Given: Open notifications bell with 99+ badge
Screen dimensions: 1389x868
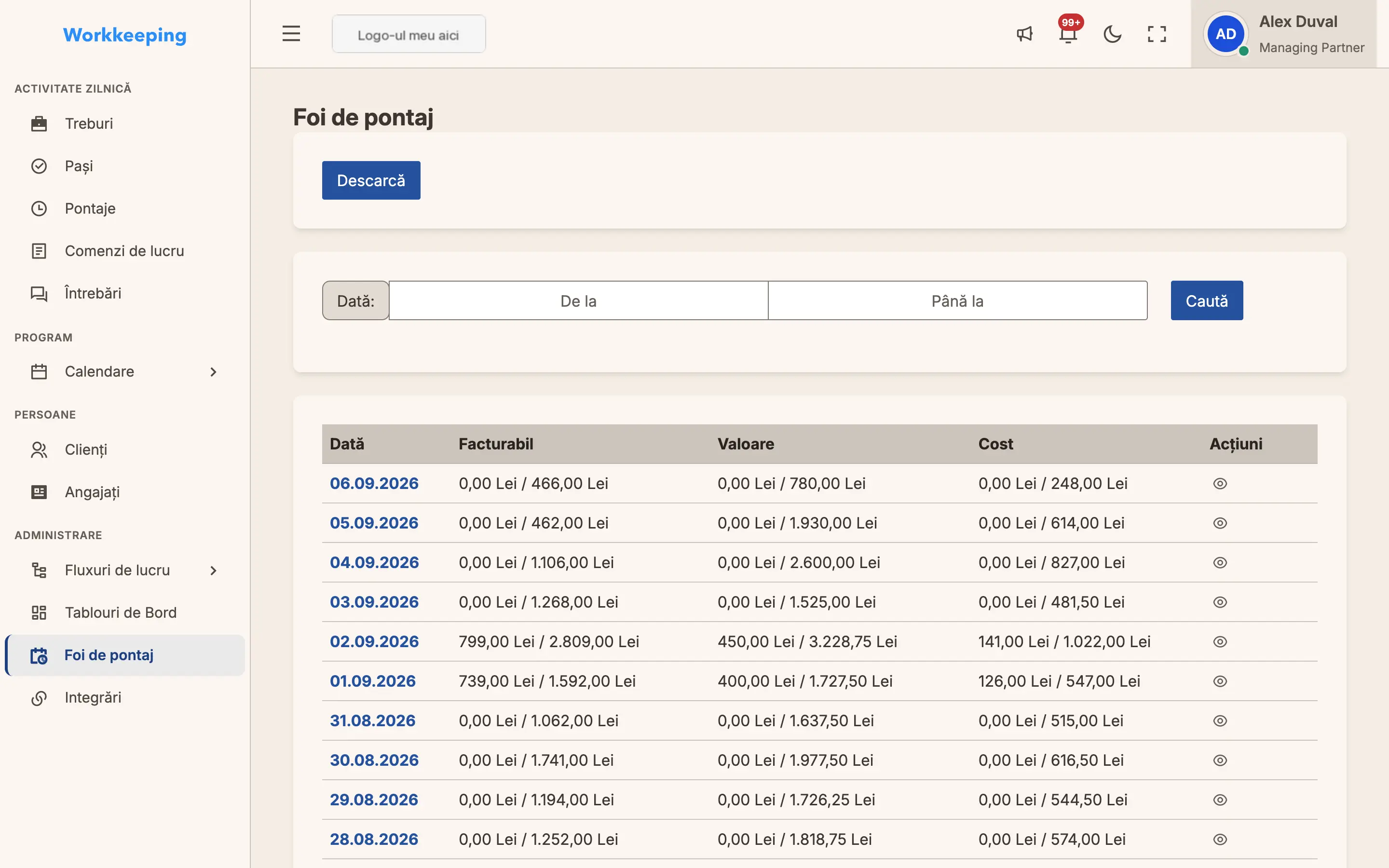Looking at the screenshot, I should [x=1068, y=34].
